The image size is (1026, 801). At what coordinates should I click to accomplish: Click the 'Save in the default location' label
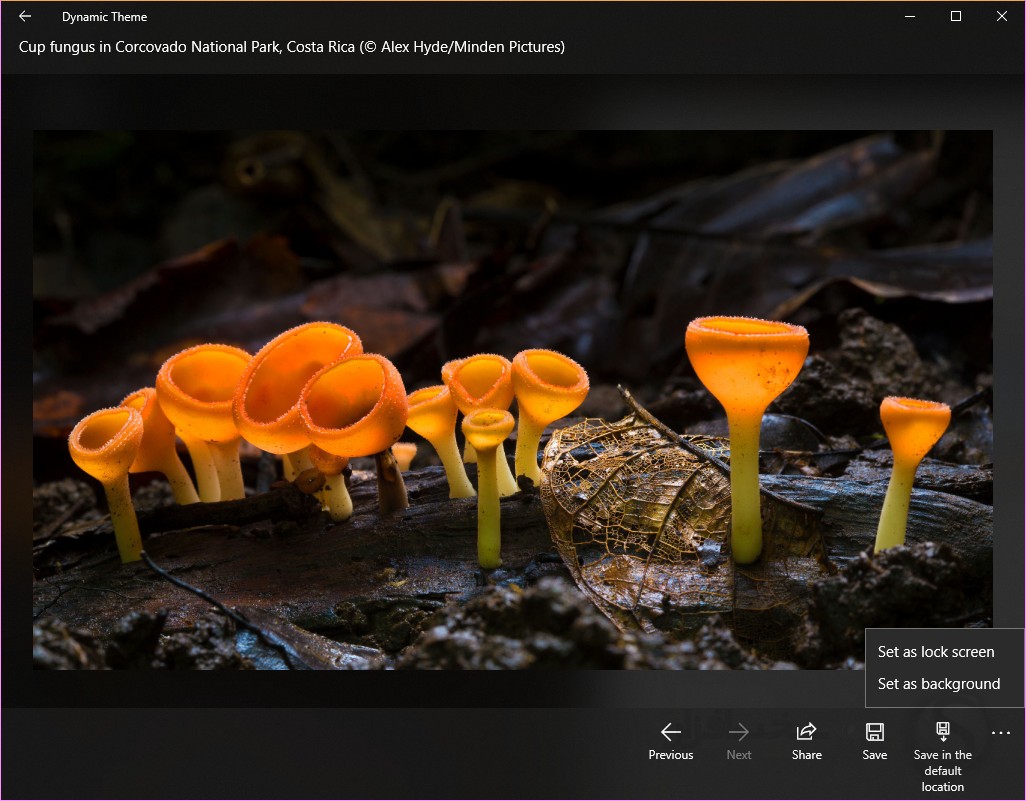coord(942,771)
